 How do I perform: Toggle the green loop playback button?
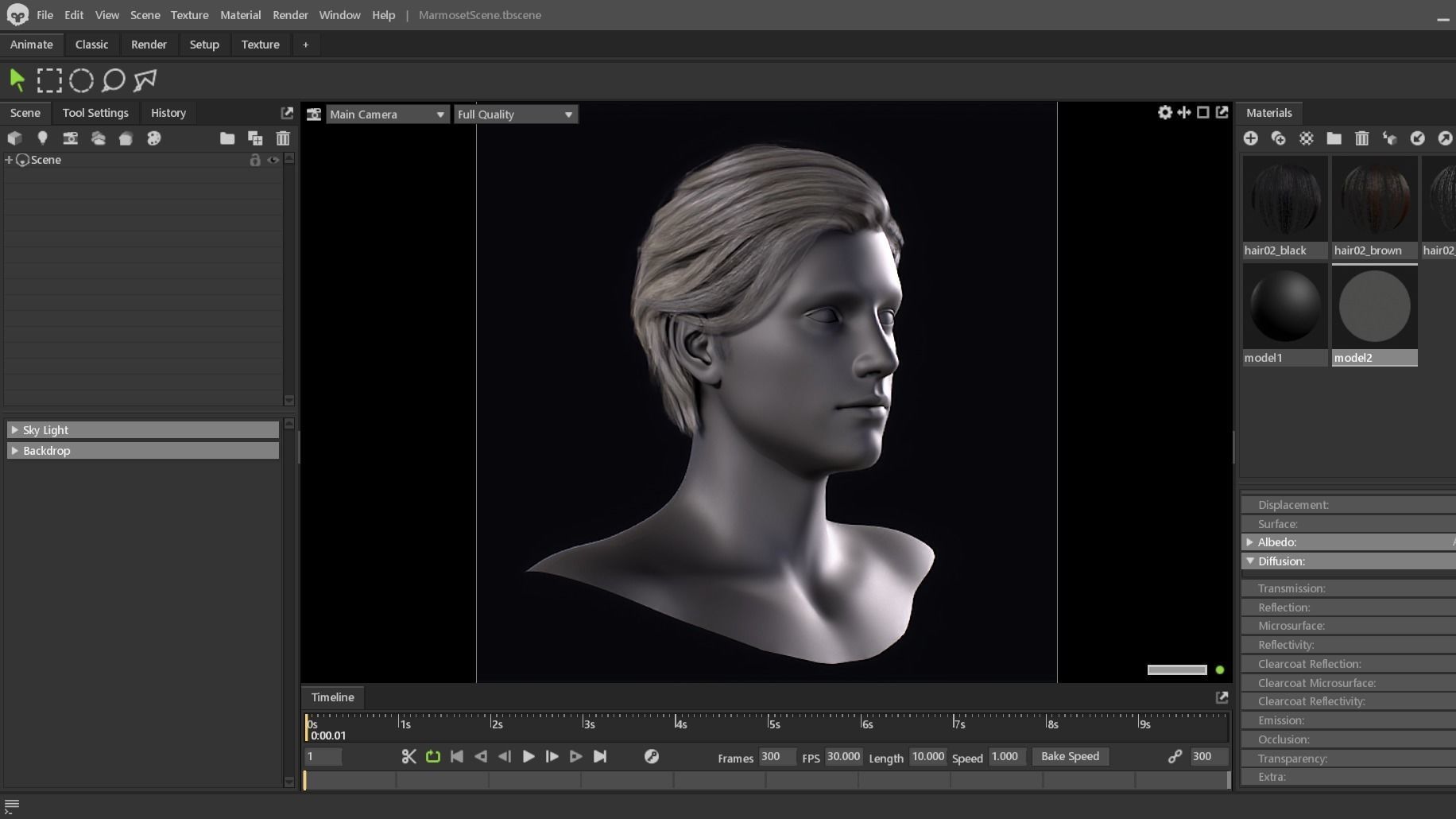point(433,756)
